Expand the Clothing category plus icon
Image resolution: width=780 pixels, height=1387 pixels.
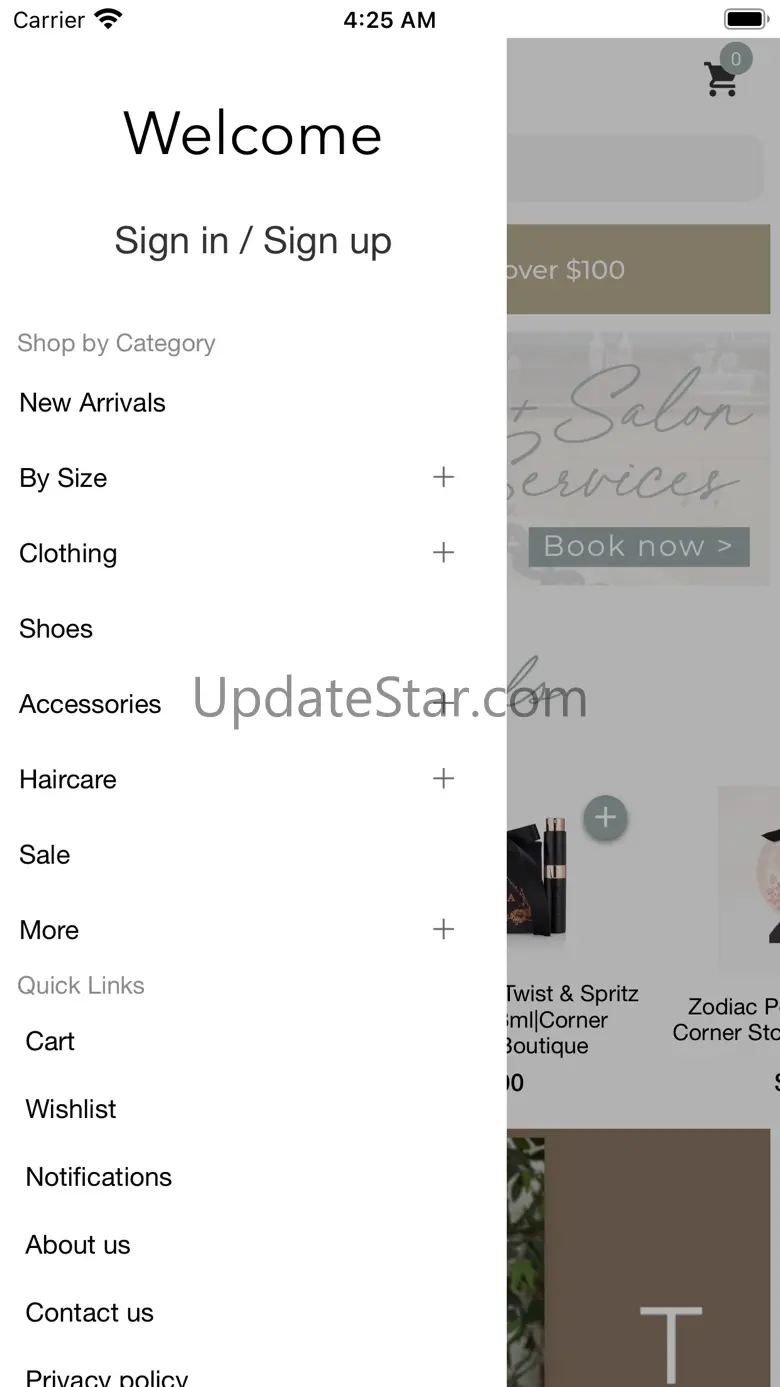click(x=443, y=553)
